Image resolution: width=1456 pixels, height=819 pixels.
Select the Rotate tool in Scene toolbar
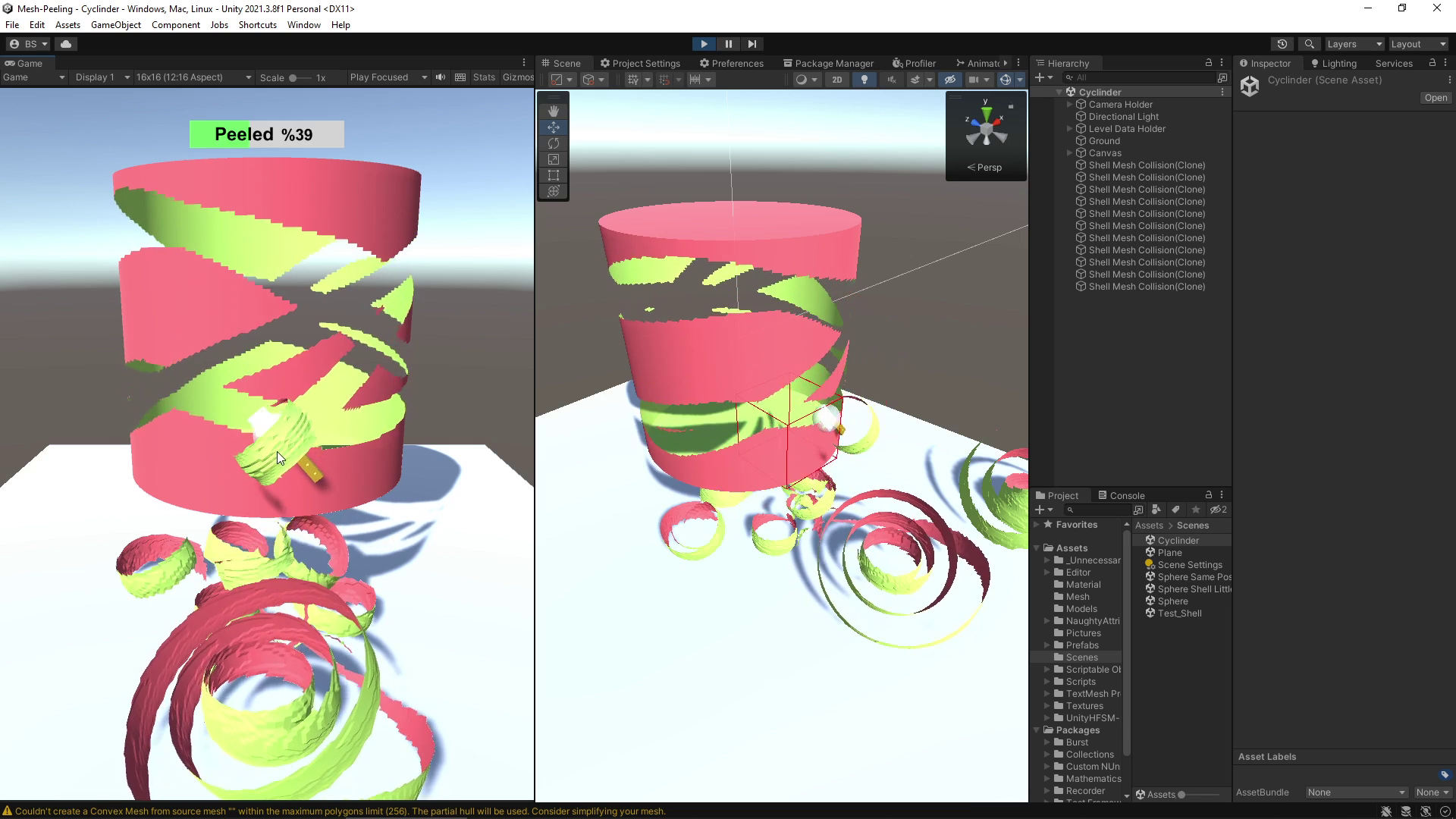(x=554, y=143)
